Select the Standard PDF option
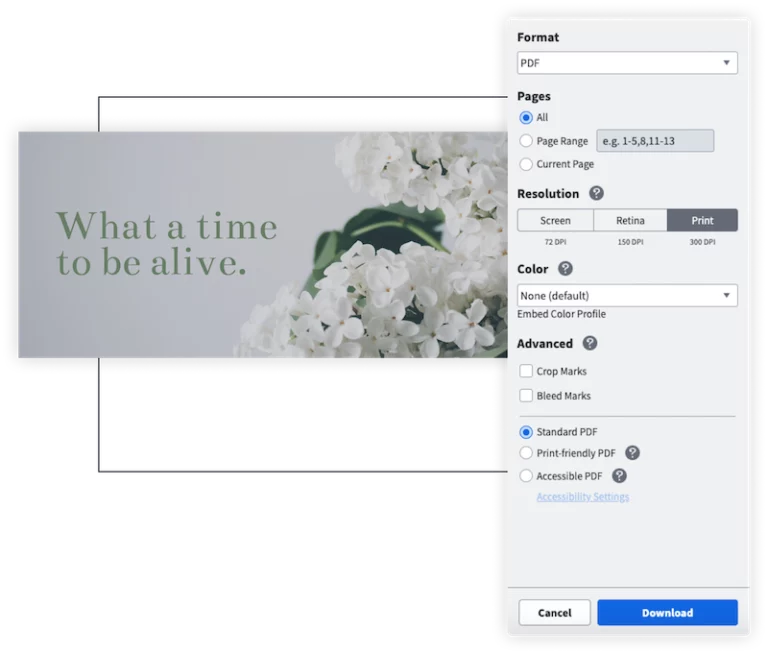 click(x=526, y=432)
